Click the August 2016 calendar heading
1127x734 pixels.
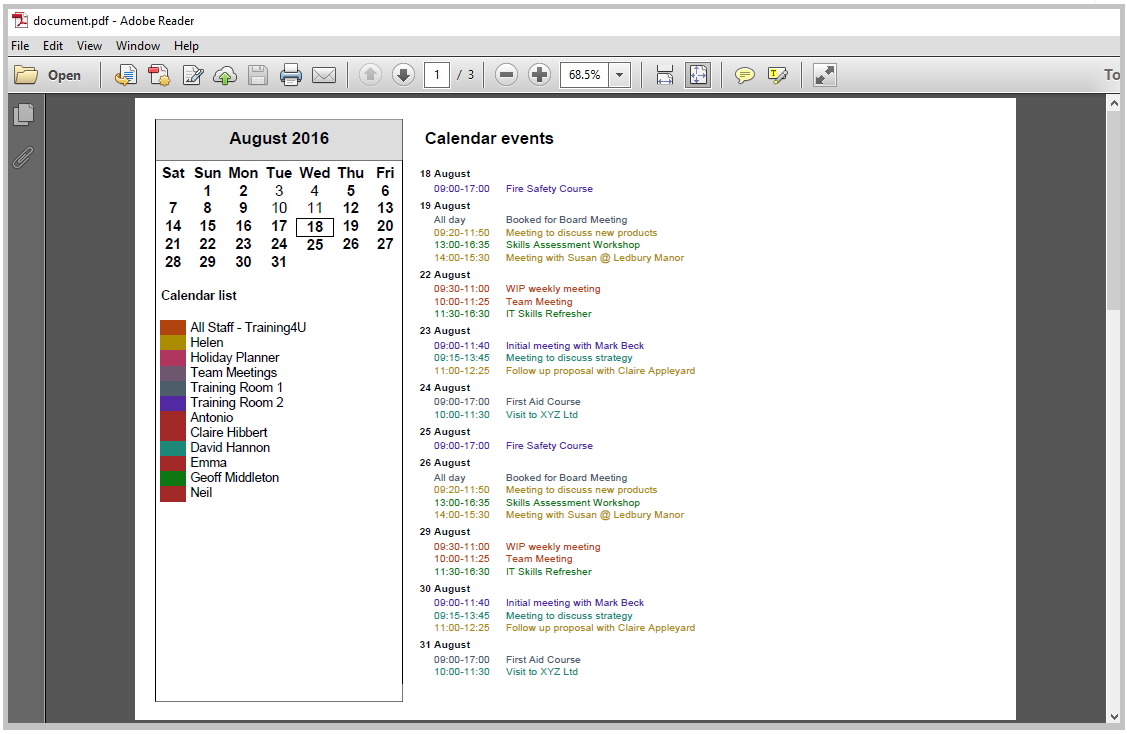[279, 139]
